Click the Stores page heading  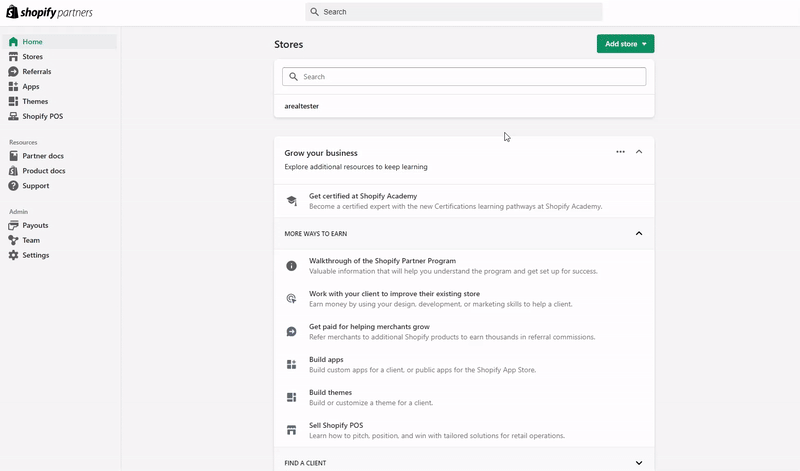coord(289,44)
